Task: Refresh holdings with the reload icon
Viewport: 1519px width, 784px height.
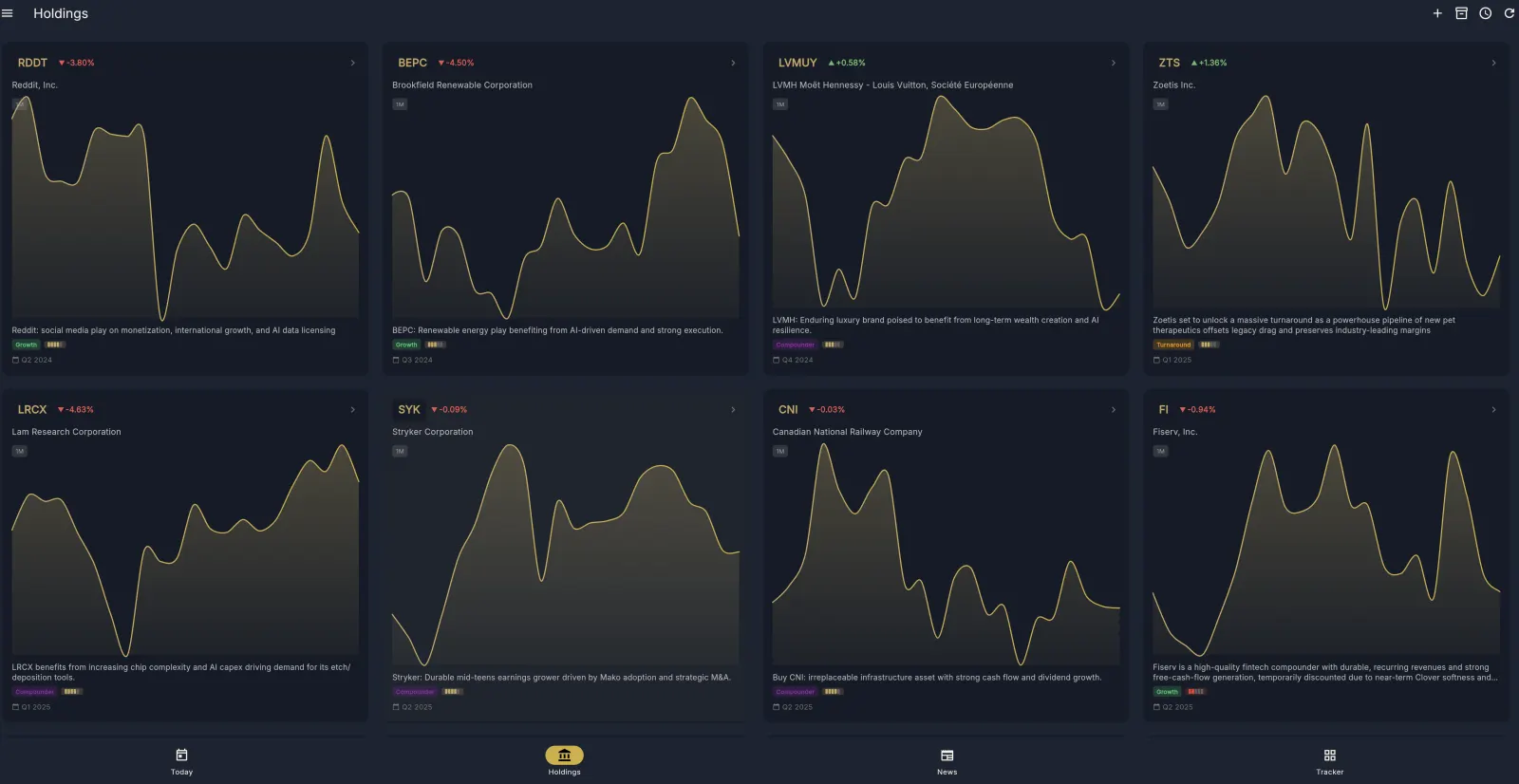Action: click(1509, 13)
